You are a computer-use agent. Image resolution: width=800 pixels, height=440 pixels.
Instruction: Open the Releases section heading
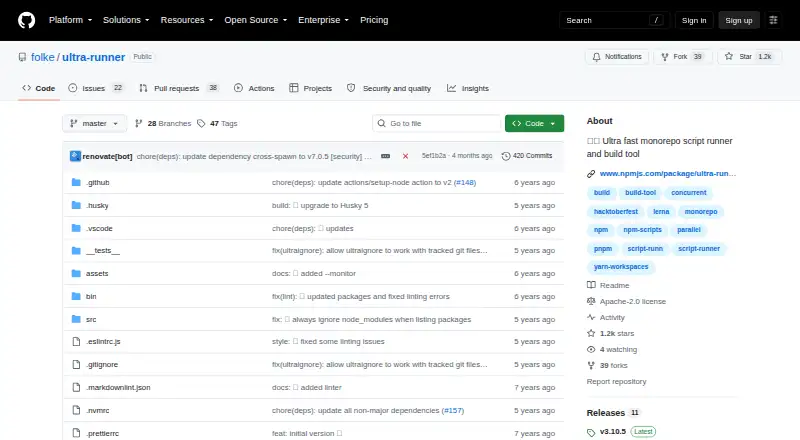coord(606,413)
